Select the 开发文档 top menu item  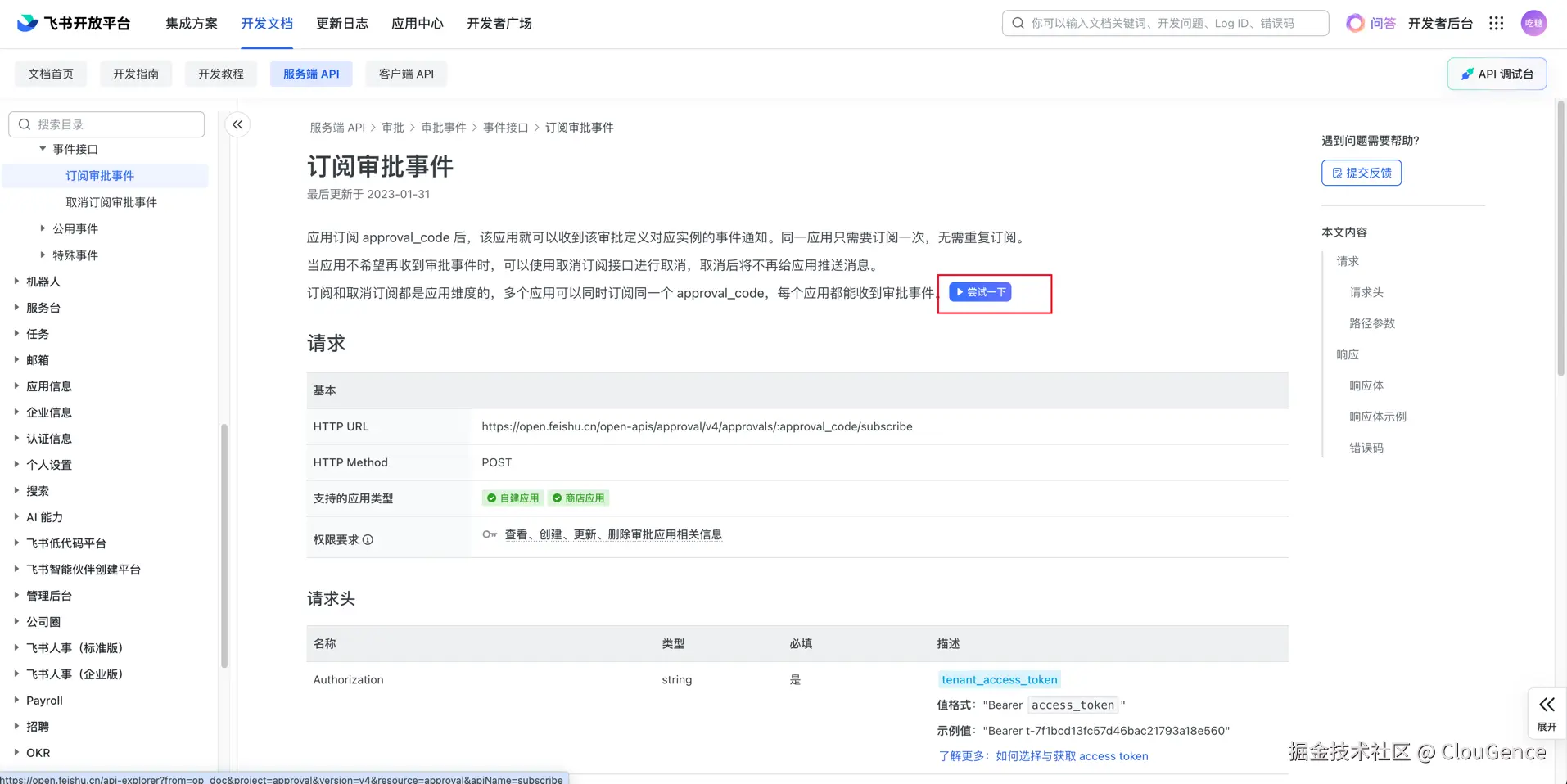pyautogui.click(x=267, y=23)
